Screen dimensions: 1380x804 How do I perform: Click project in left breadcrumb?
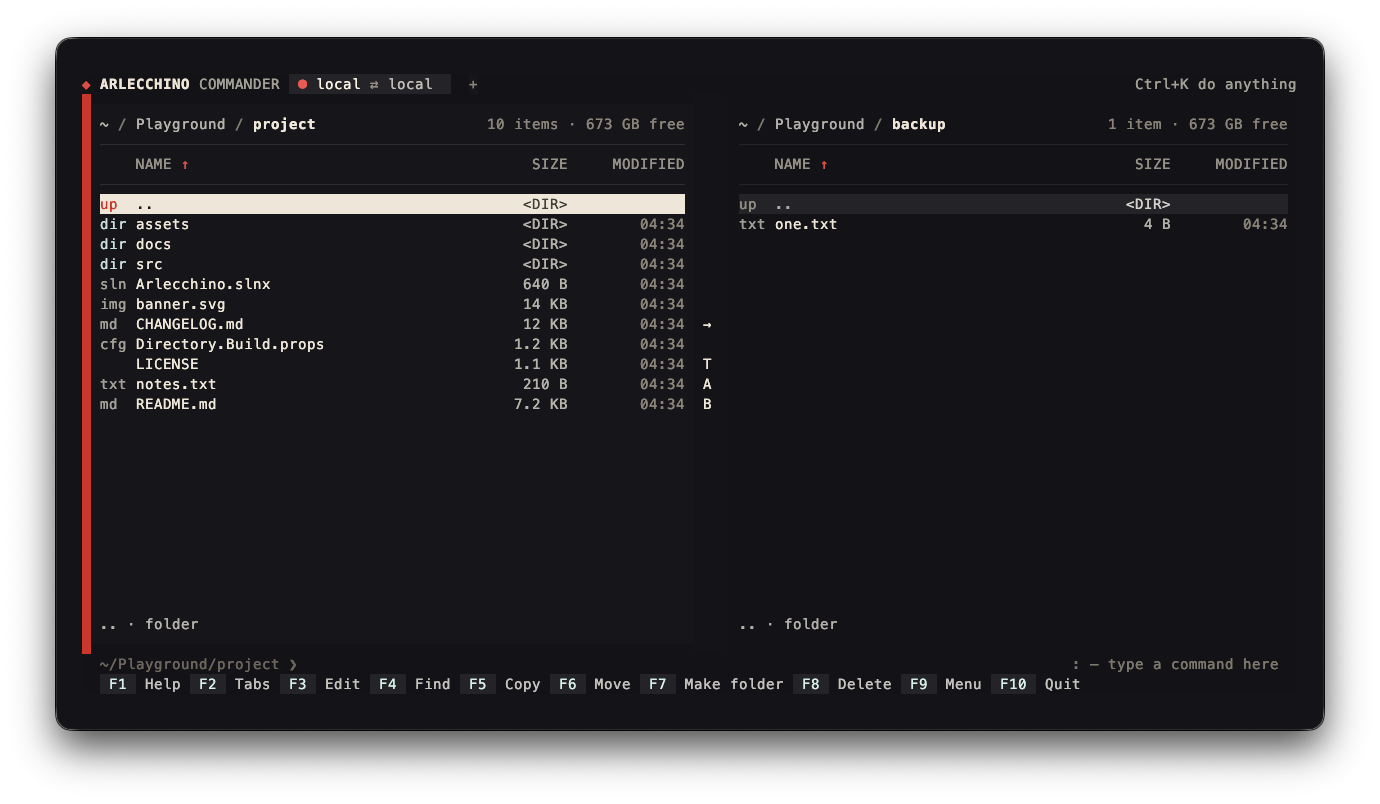click(x=284, y=124)
